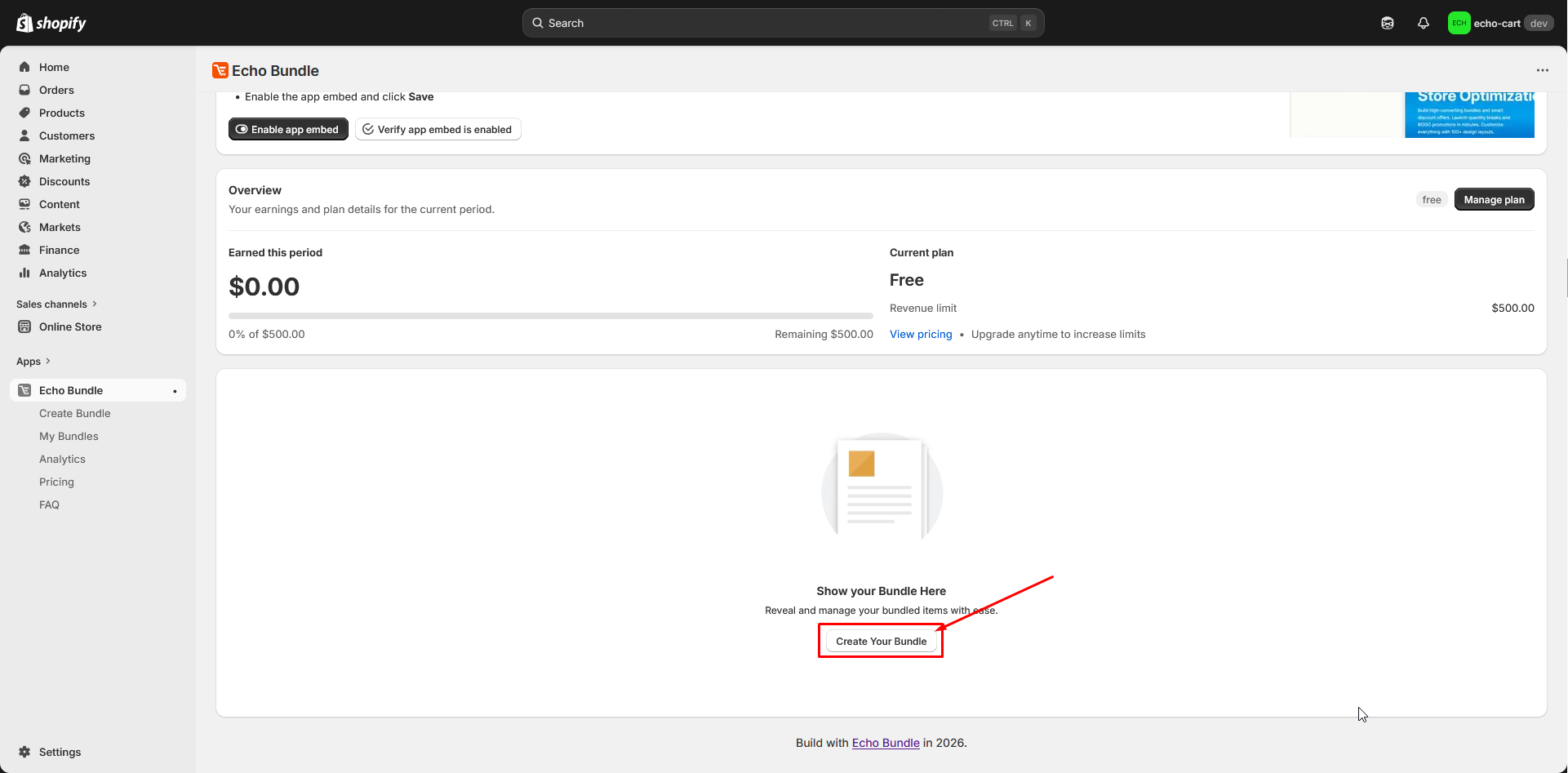Select the Products tag icon

coord(24,113)
